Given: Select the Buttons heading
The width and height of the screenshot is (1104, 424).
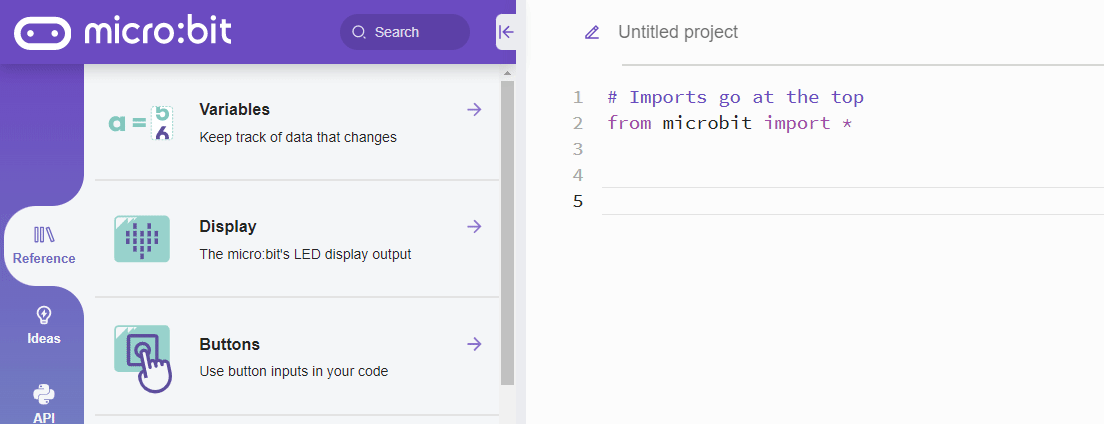Looking at the screenshot, I should [230, 344].
